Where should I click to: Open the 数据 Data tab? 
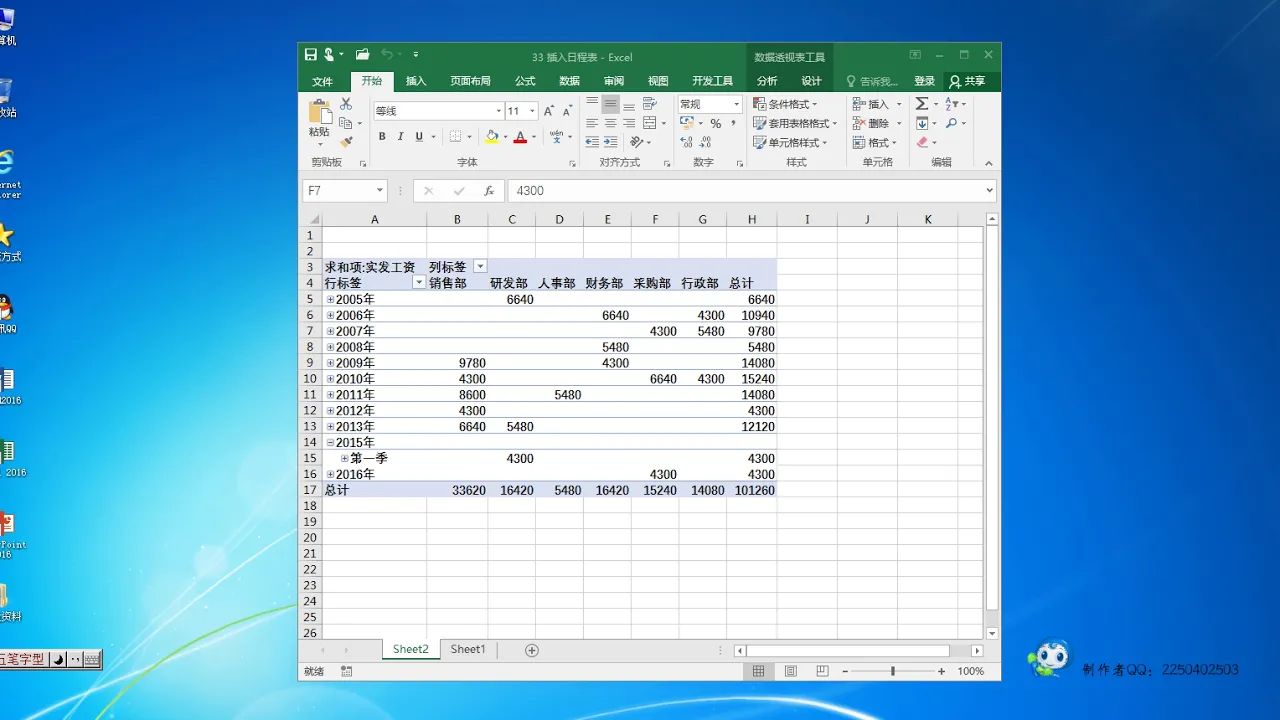pos(569,81)
